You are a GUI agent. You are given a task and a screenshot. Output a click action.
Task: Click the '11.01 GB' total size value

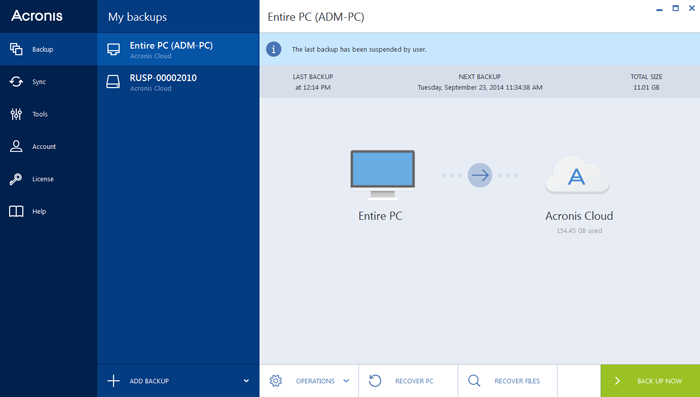[646, 88]
